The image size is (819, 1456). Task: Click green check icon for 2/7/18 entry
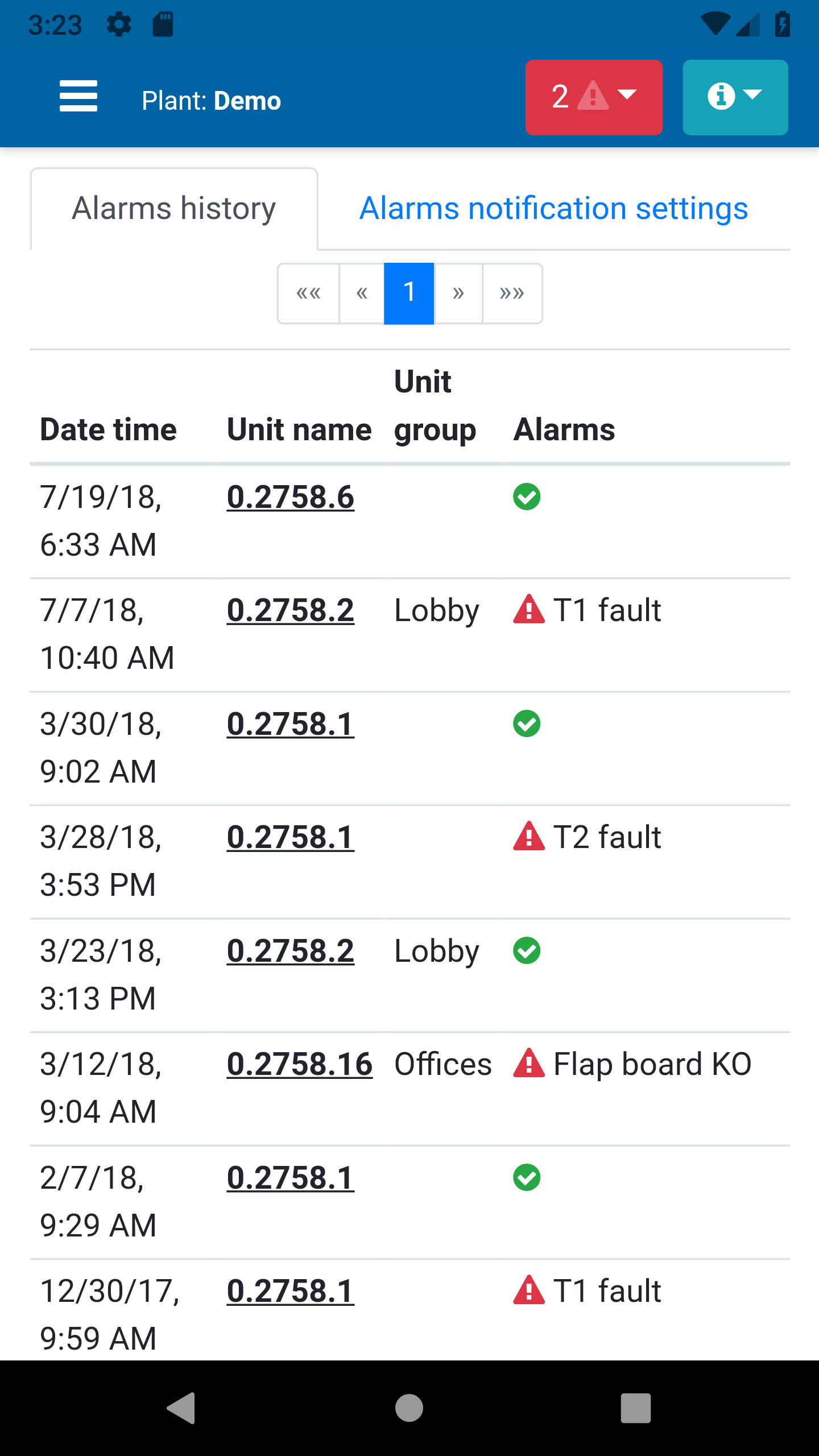527,1177
